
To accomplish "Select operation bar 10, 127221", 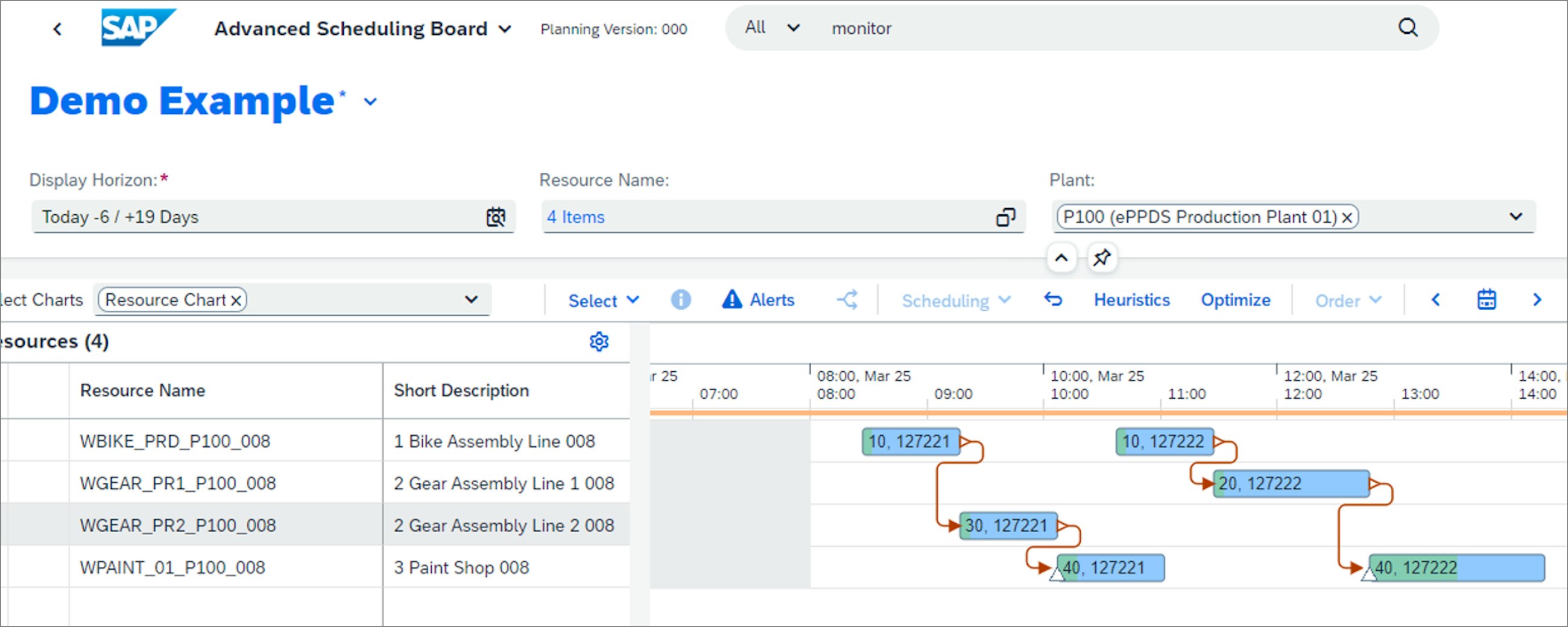I will pos(911,441).
